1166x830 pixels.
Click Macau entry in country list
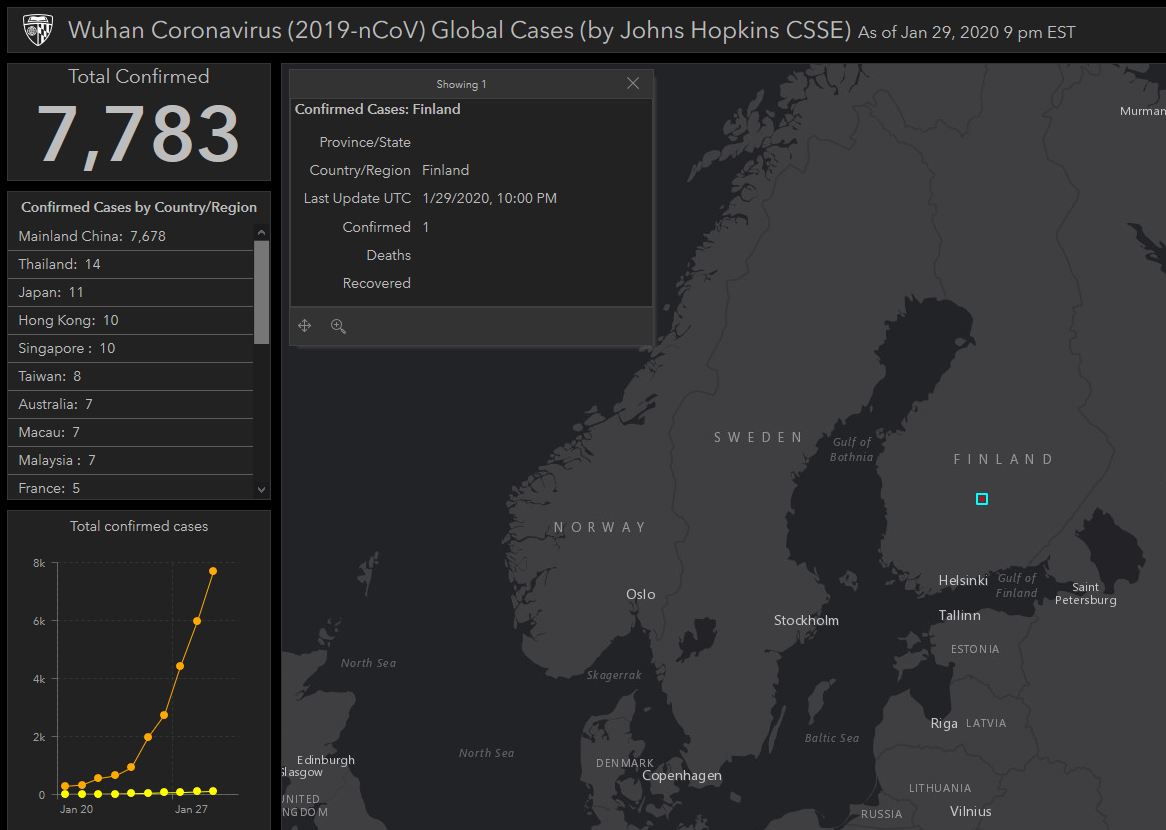click(x=49, y=433)
